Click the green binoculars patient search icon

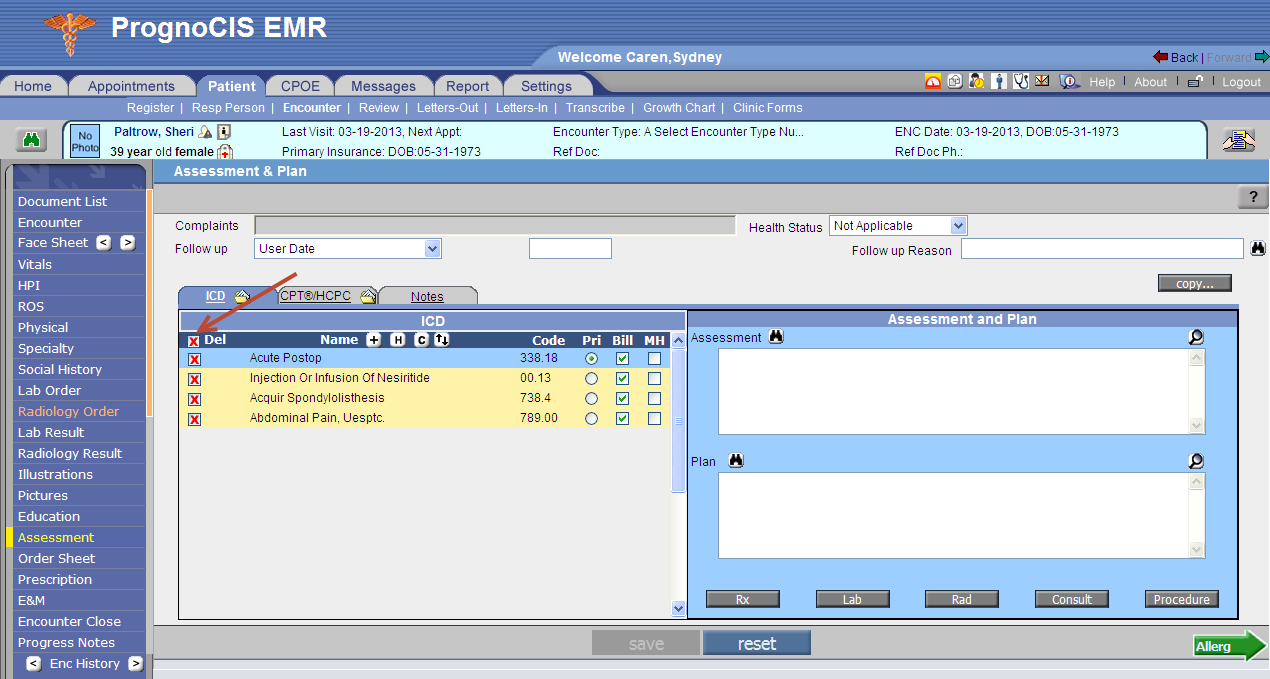[x=31, y=141]
